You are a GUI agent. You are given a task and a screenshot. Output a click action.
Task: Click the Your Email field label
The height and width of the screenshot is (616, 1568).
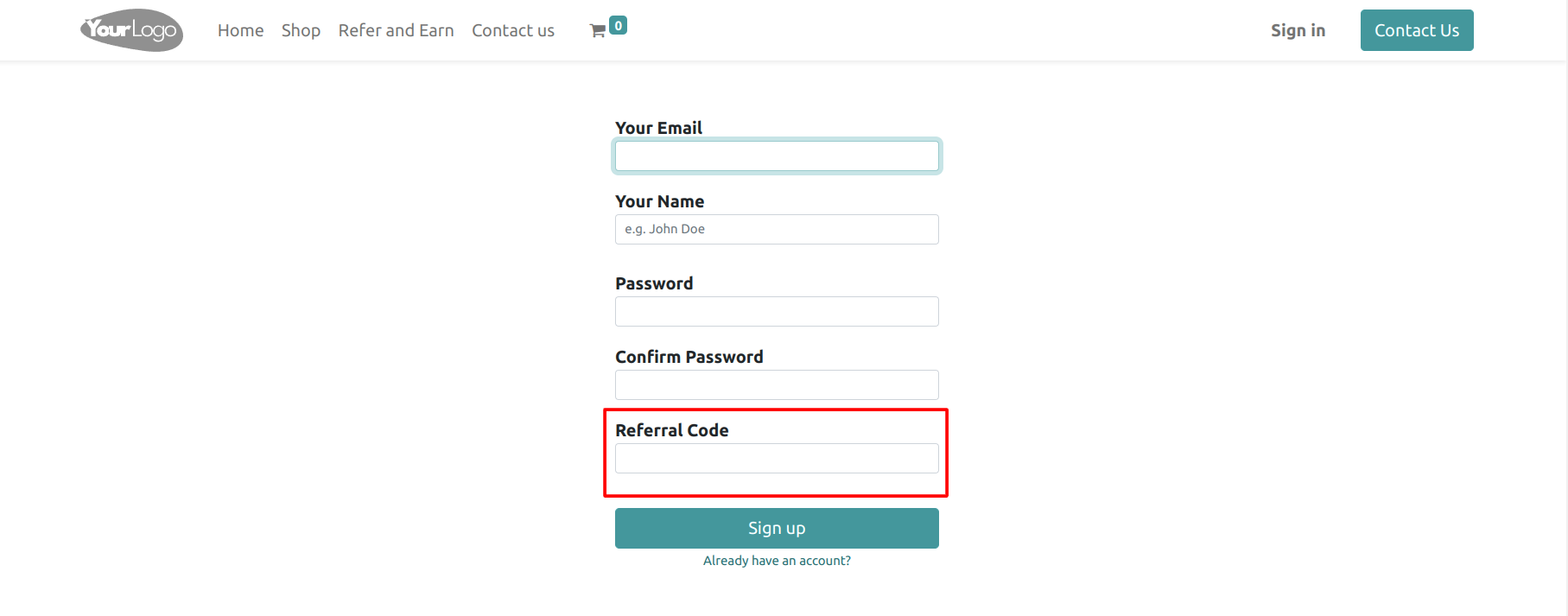658,128
